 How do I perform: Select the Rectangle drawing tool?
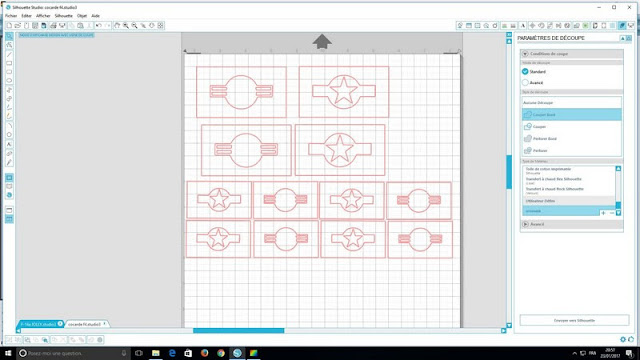pyautogui.click(x=9, y=63)
